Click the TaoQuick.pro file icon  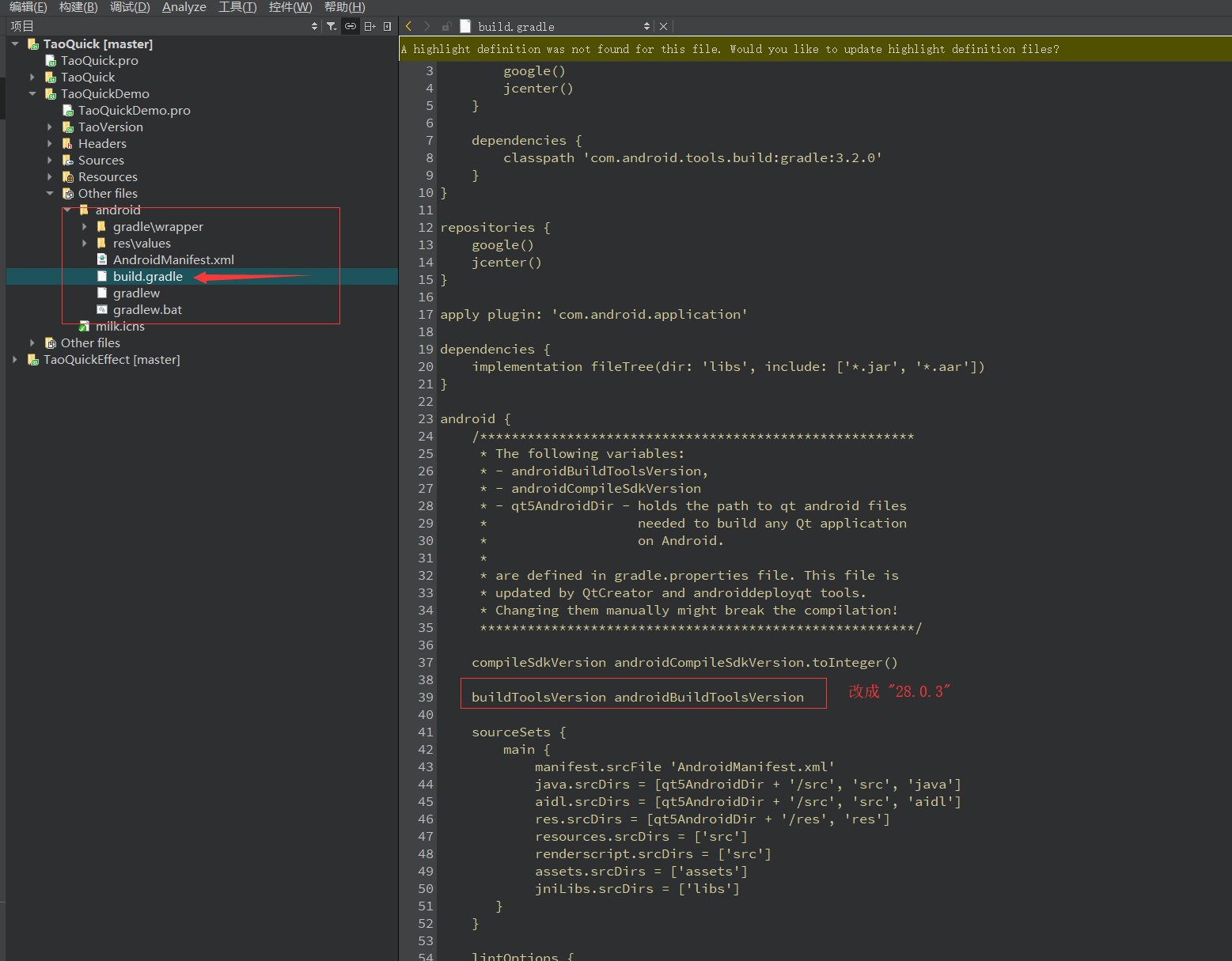51,60
